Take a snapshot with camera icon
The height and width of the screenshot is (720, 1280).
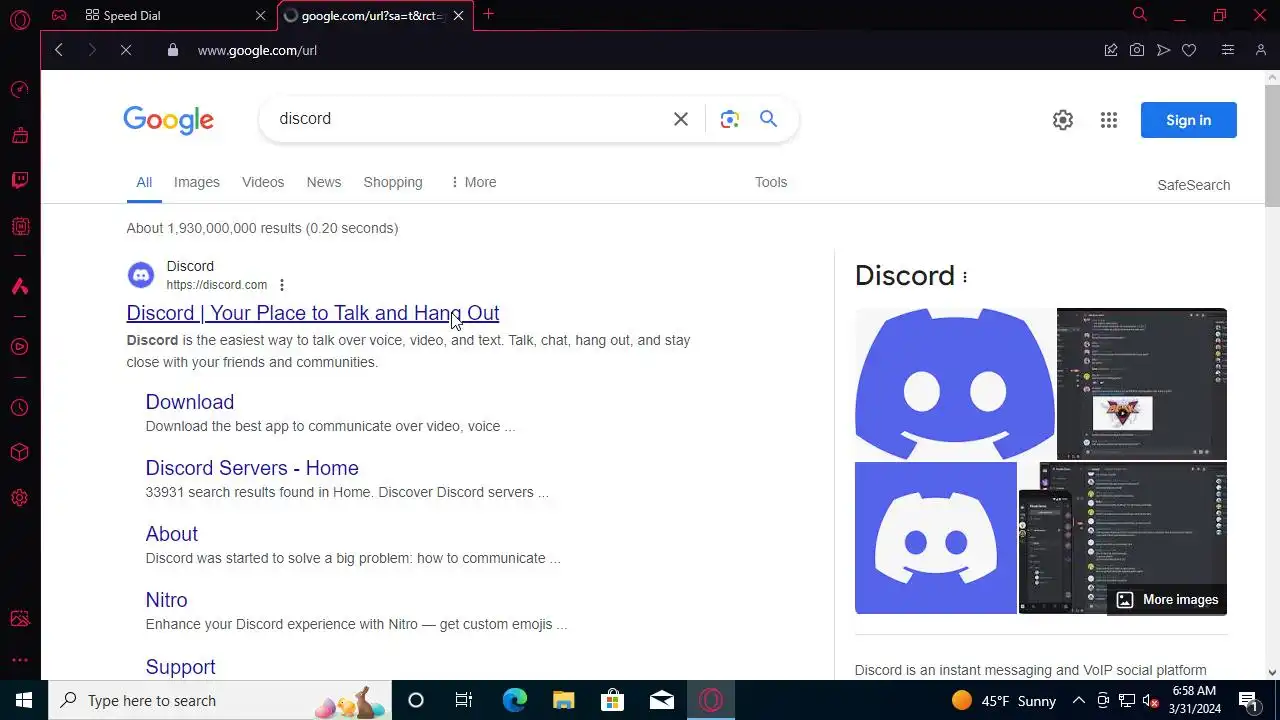(x=1137, y=50)
